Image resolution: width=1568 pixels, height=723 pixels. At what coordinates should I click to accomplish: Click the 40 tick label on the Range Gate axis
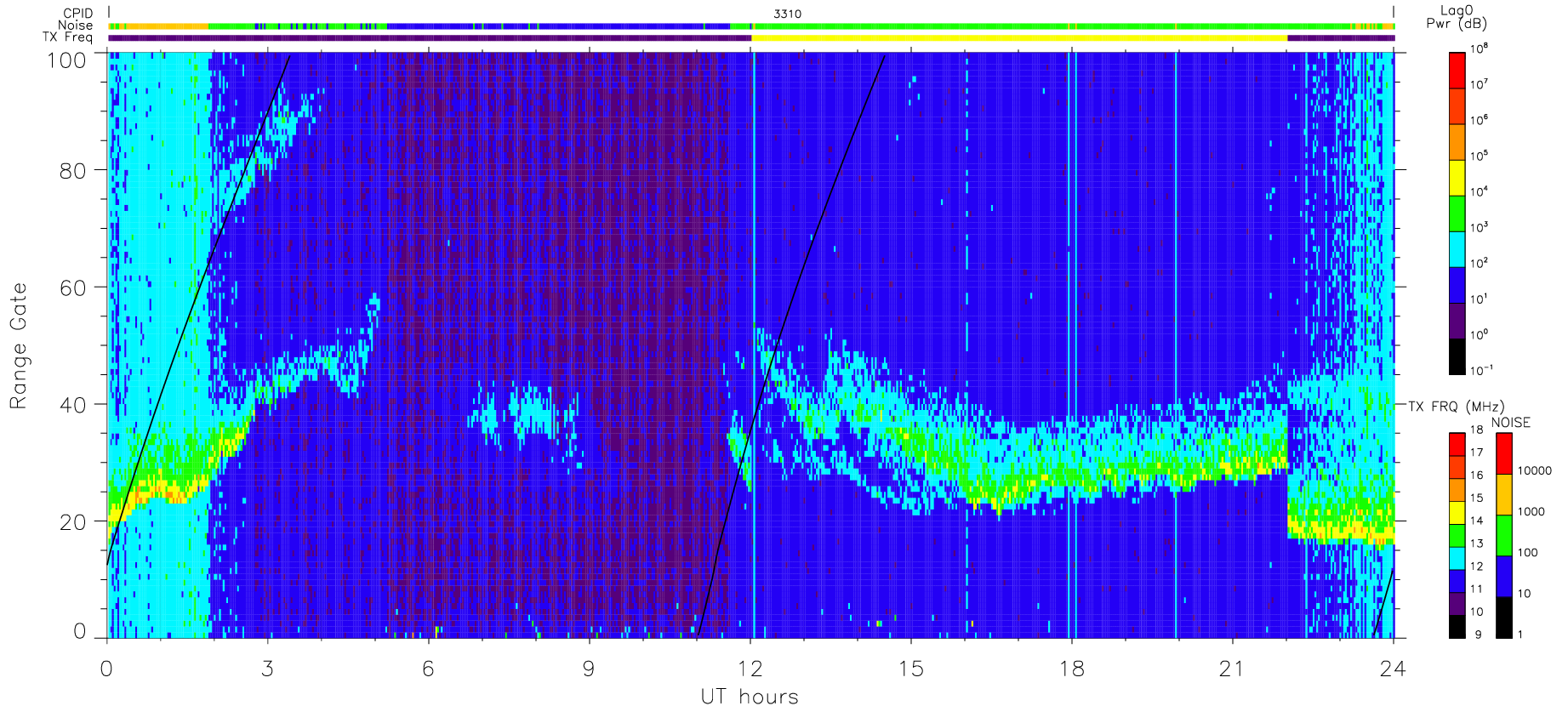[73, 405]
